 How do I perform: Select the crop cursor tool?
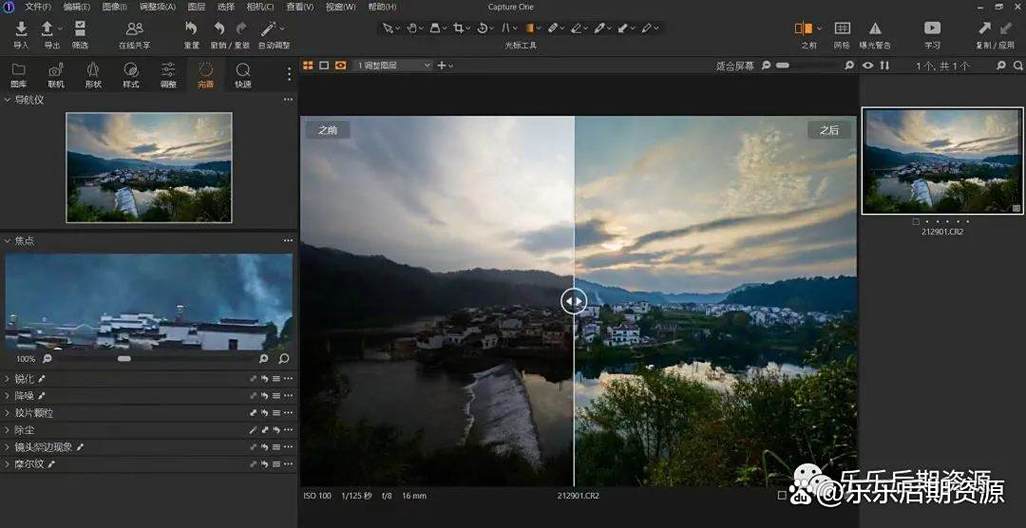(459, 28)
